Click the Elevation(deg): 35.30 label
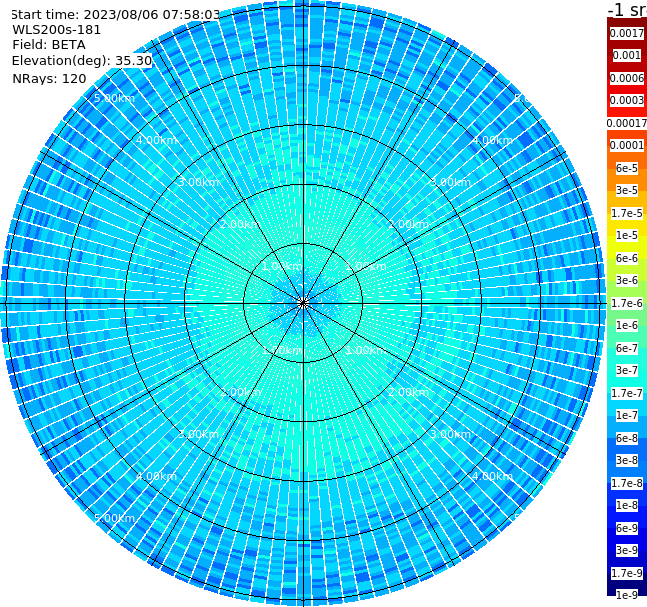Screen dimensions: 647x607 click(82, 61)
